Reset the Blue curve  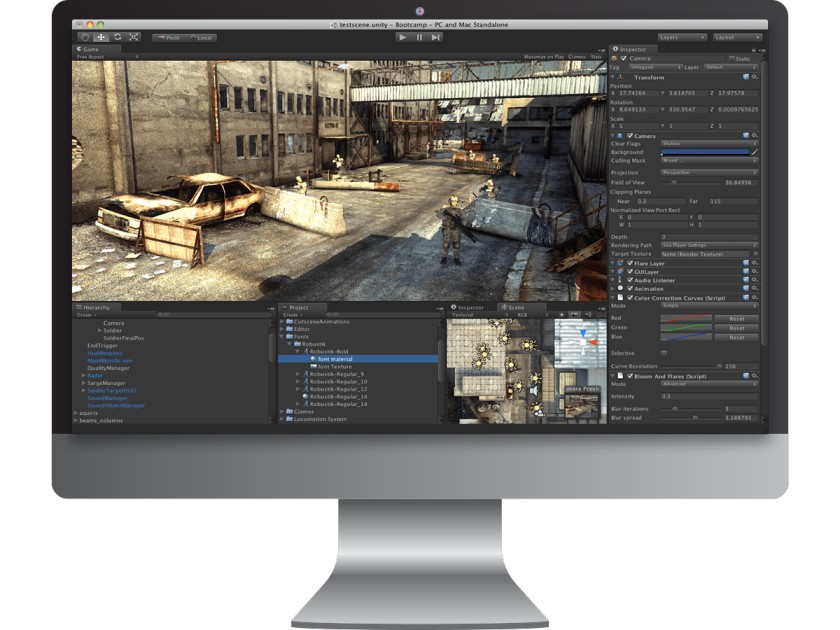click(x=737, y=338)
